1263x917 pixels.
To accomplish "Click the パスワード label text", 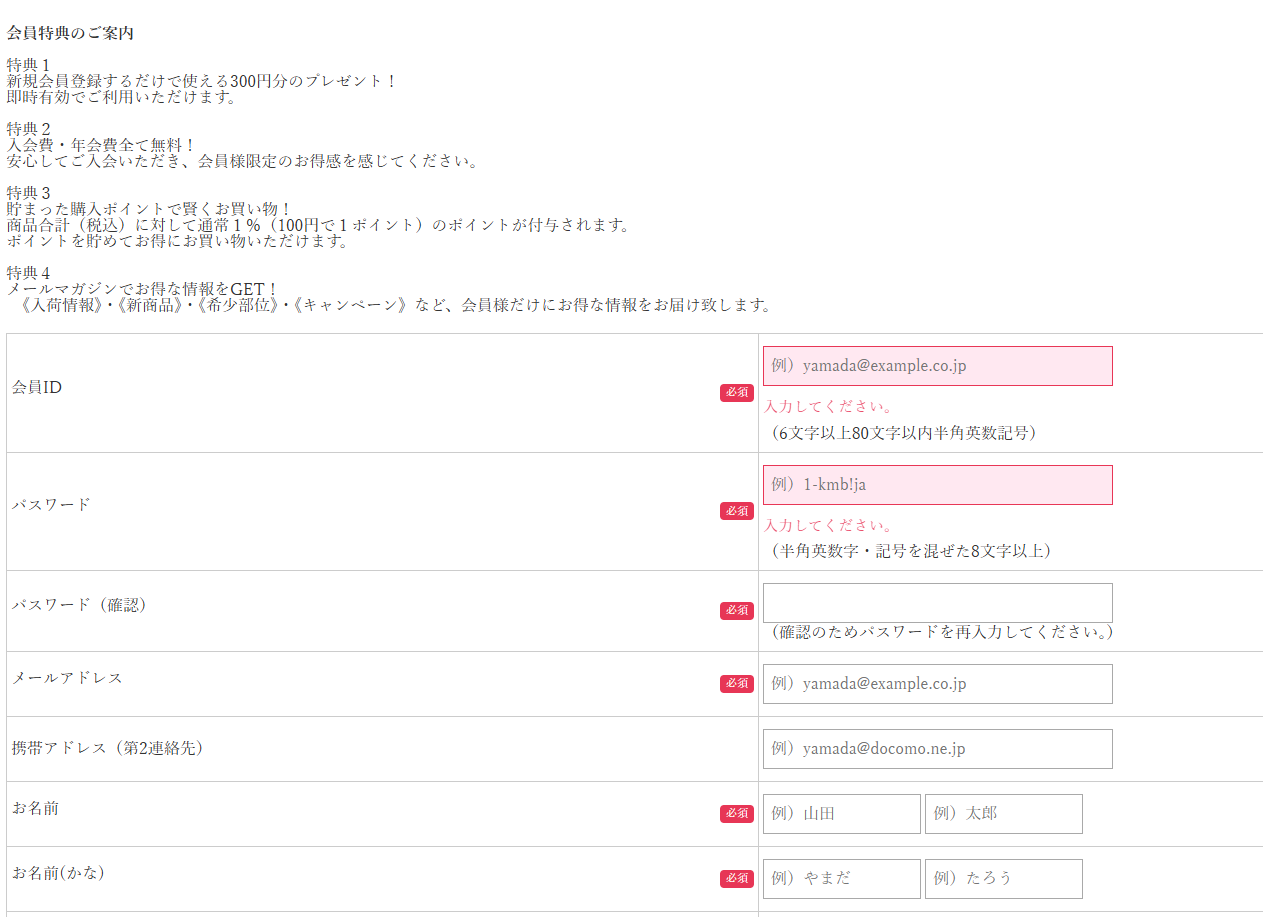I will click(51, 505).
